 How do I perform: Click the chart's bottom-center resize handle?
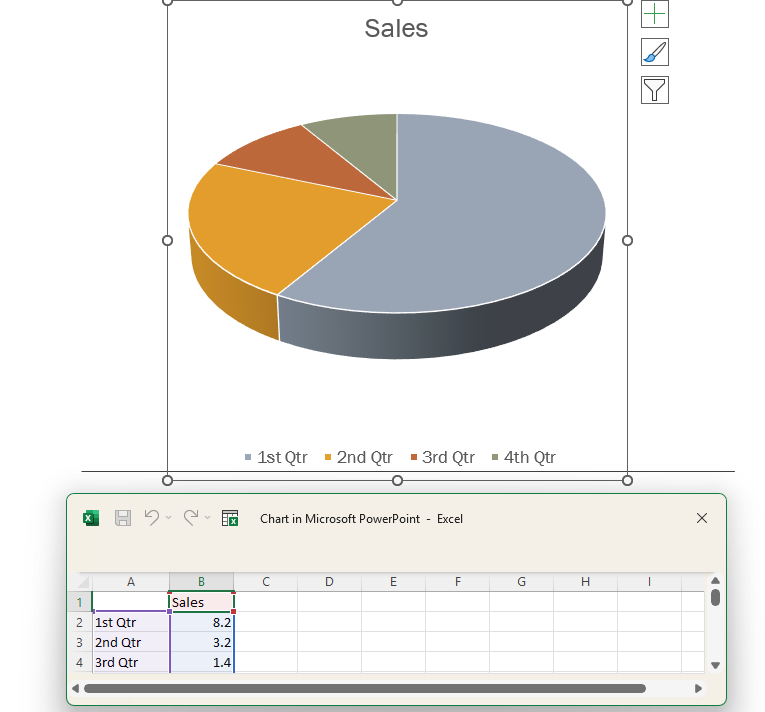click(398, 481)
